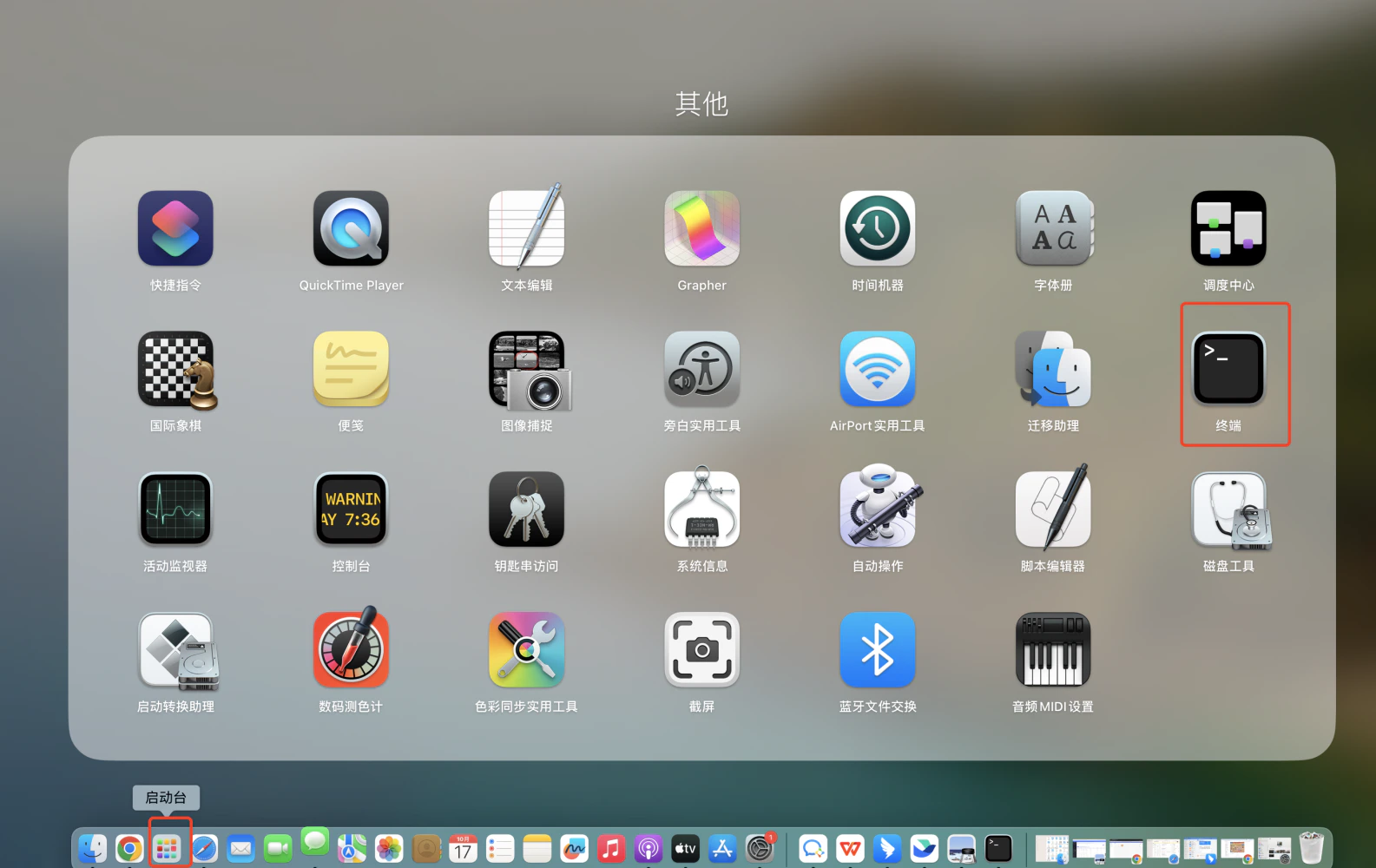Open 数码测色计 (Digital Color Meter)
1376x868 pixels.
[x=351, y=647]
